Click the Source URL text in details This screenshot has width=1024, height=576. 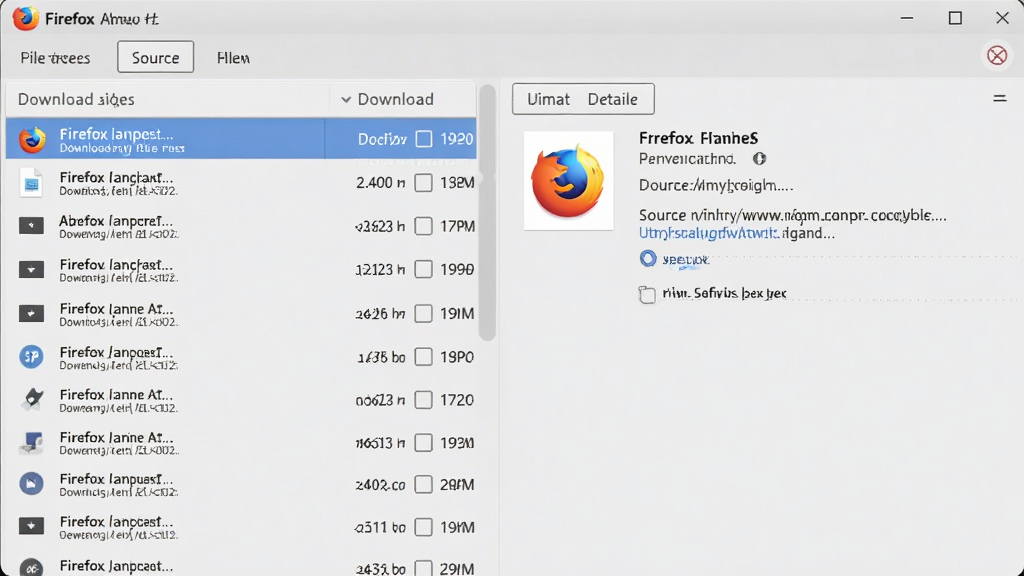pyautogui.click(x=792, y=215)
